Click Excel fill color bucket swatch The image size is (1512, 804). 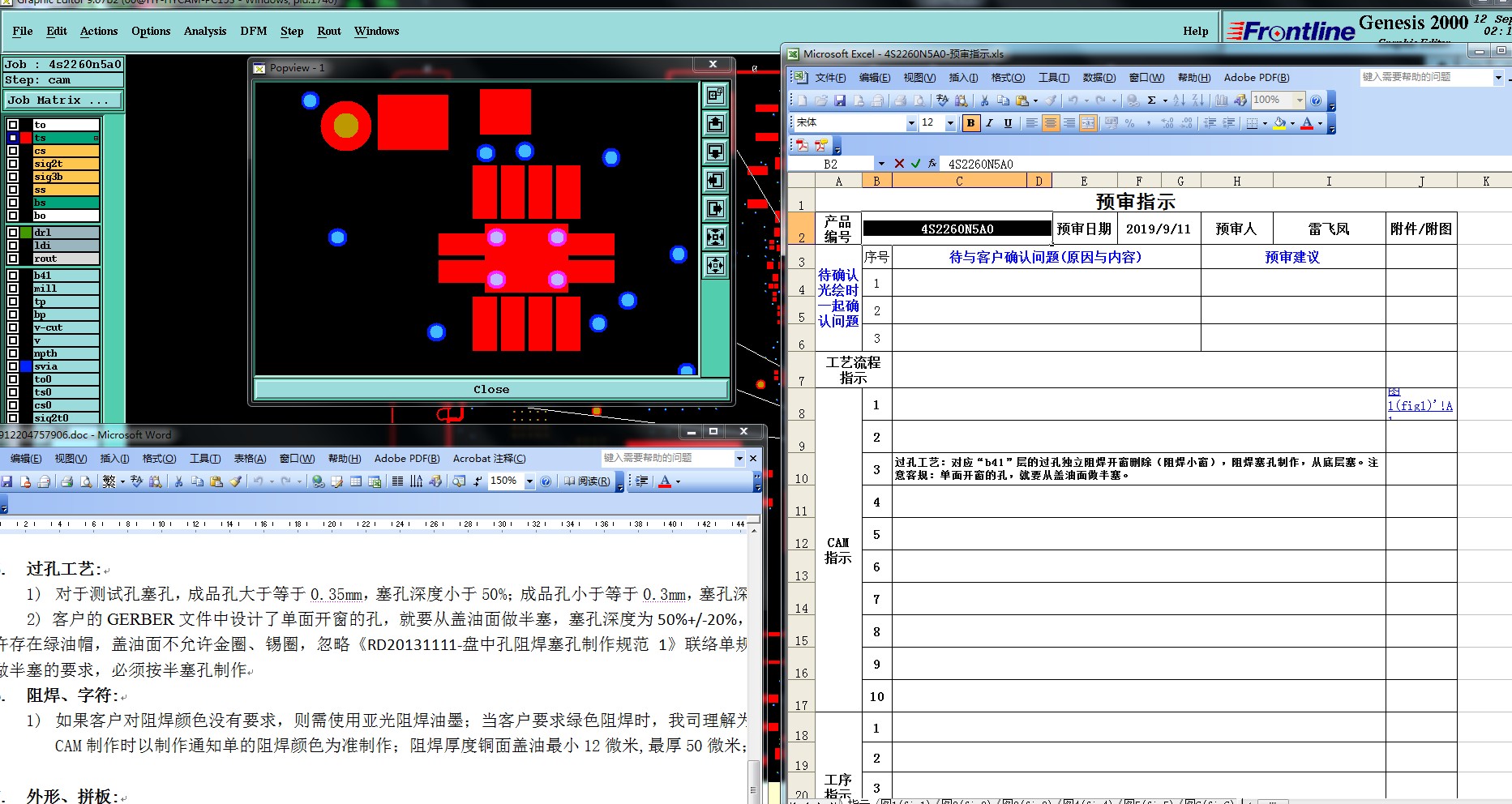tap(1280, 123)
